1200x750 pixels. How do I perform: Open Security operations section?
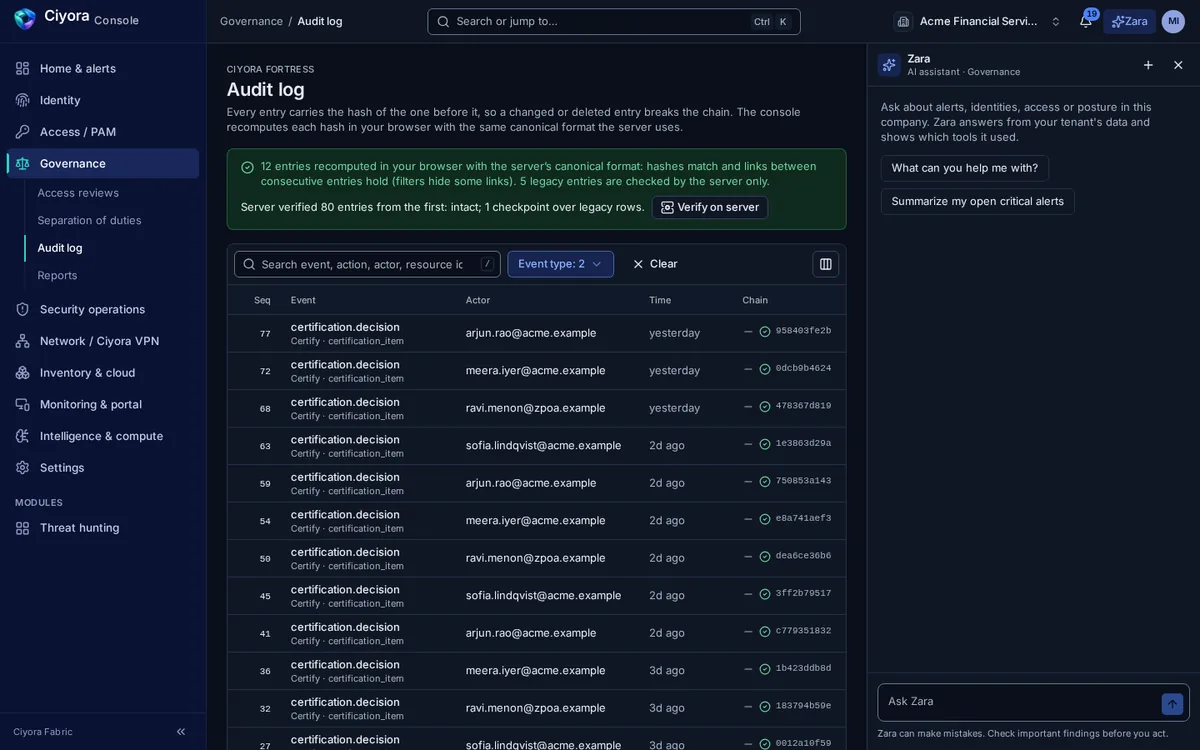(103, 309)
